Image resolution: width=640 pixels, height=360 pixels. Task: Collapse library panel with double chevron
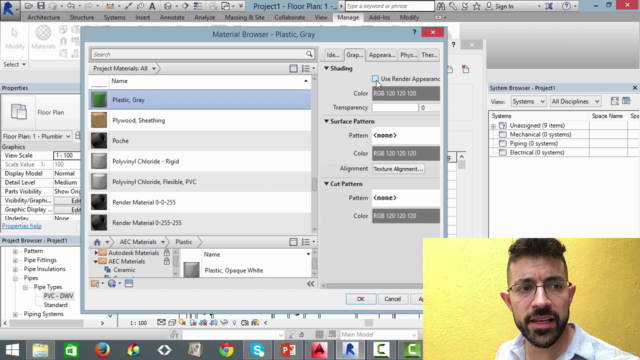coord(311,284)
